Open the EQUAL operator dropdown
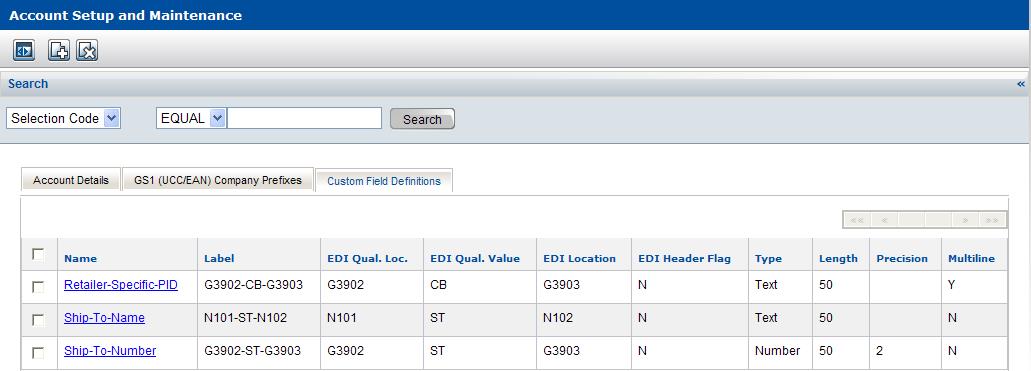This screenshot has width=1031, height=371. [x=191, y=118]
